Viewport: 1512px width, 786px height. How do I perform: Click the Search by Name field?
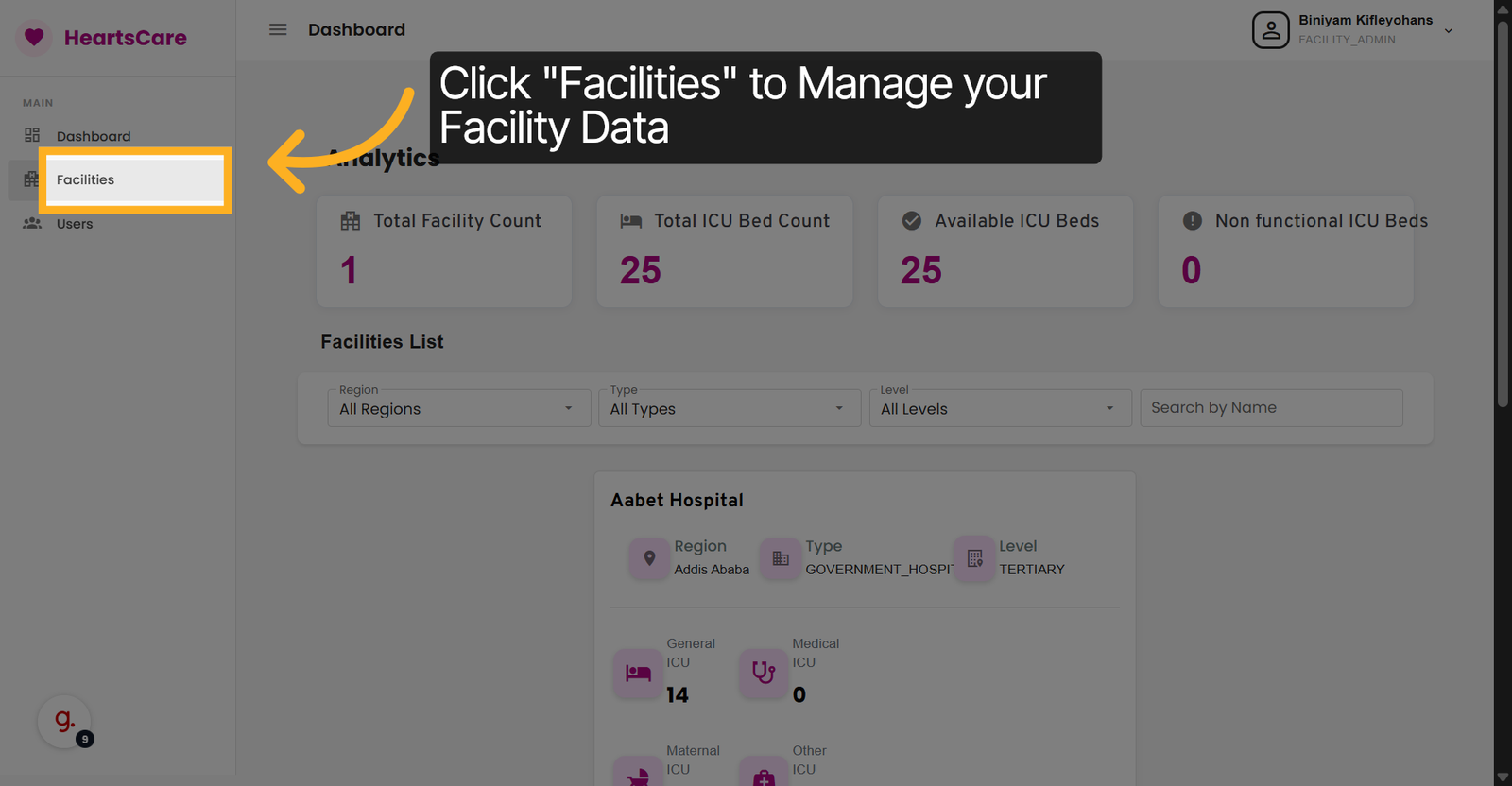coord(1270,408)
